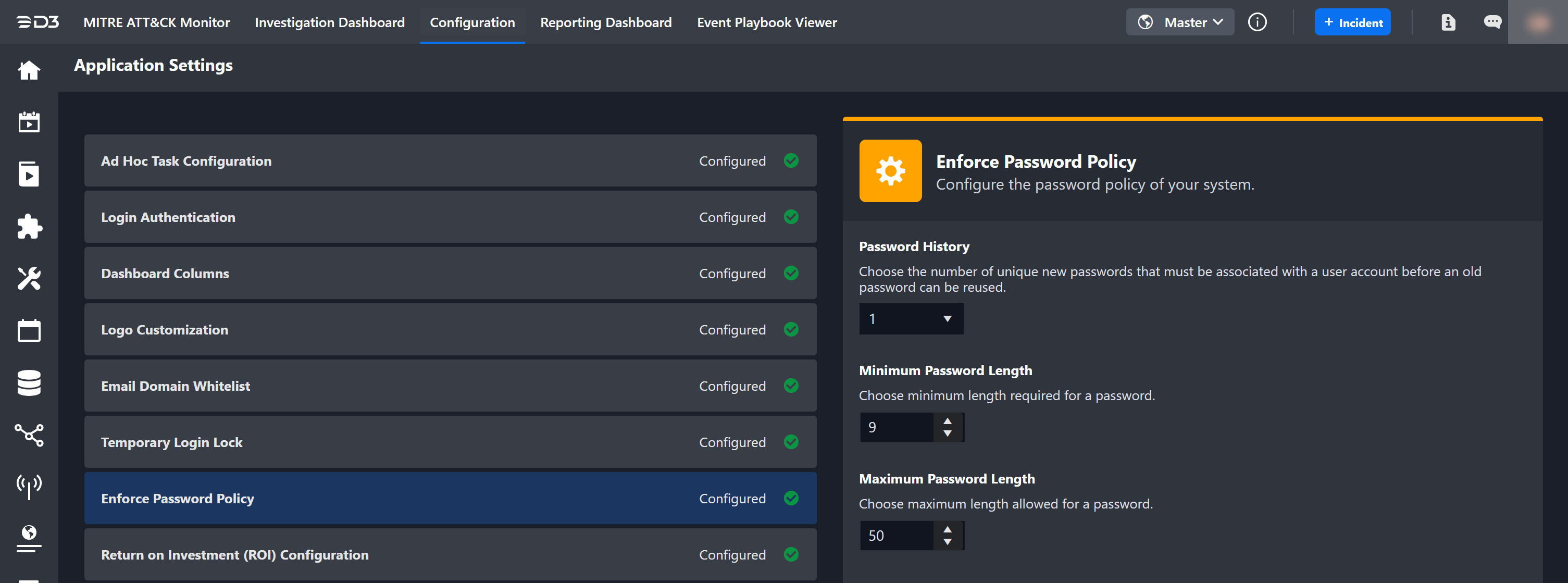Screen dimensions: 1568x583
Task: Open the puzzle-piece integrations icon
Action: coord(29,227)
